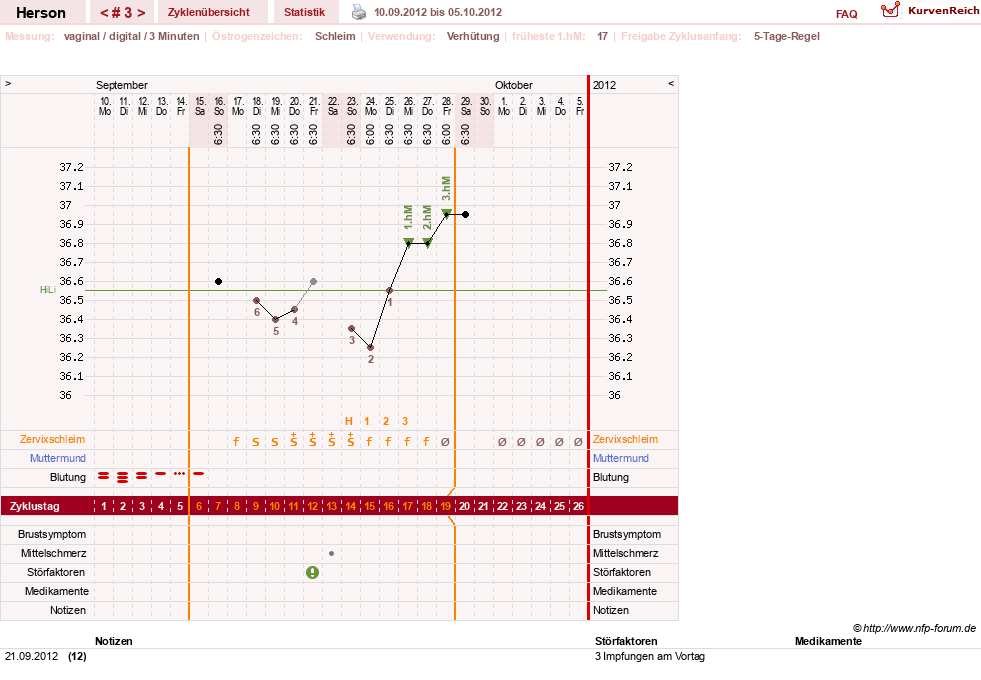The width and height of the screenshot is (981, 680).
Task: Click the bleeding mark on cycle day 6
Action: click(198, 474)
